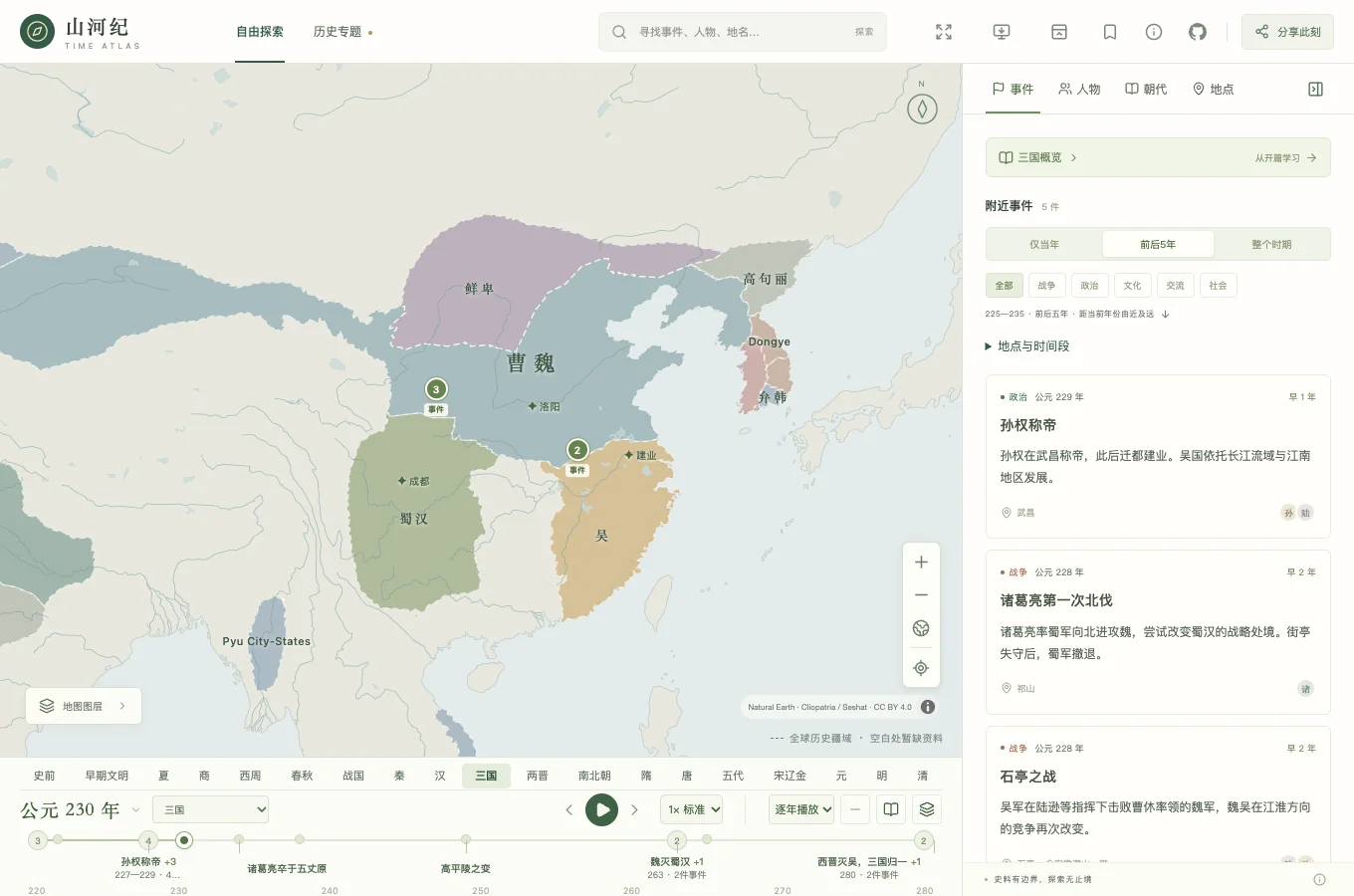The height and width of the screenshot is (896, 1354).
Task: Click the 诸 person avatar in 北伐 card
Action: (x=1305, y=689)
